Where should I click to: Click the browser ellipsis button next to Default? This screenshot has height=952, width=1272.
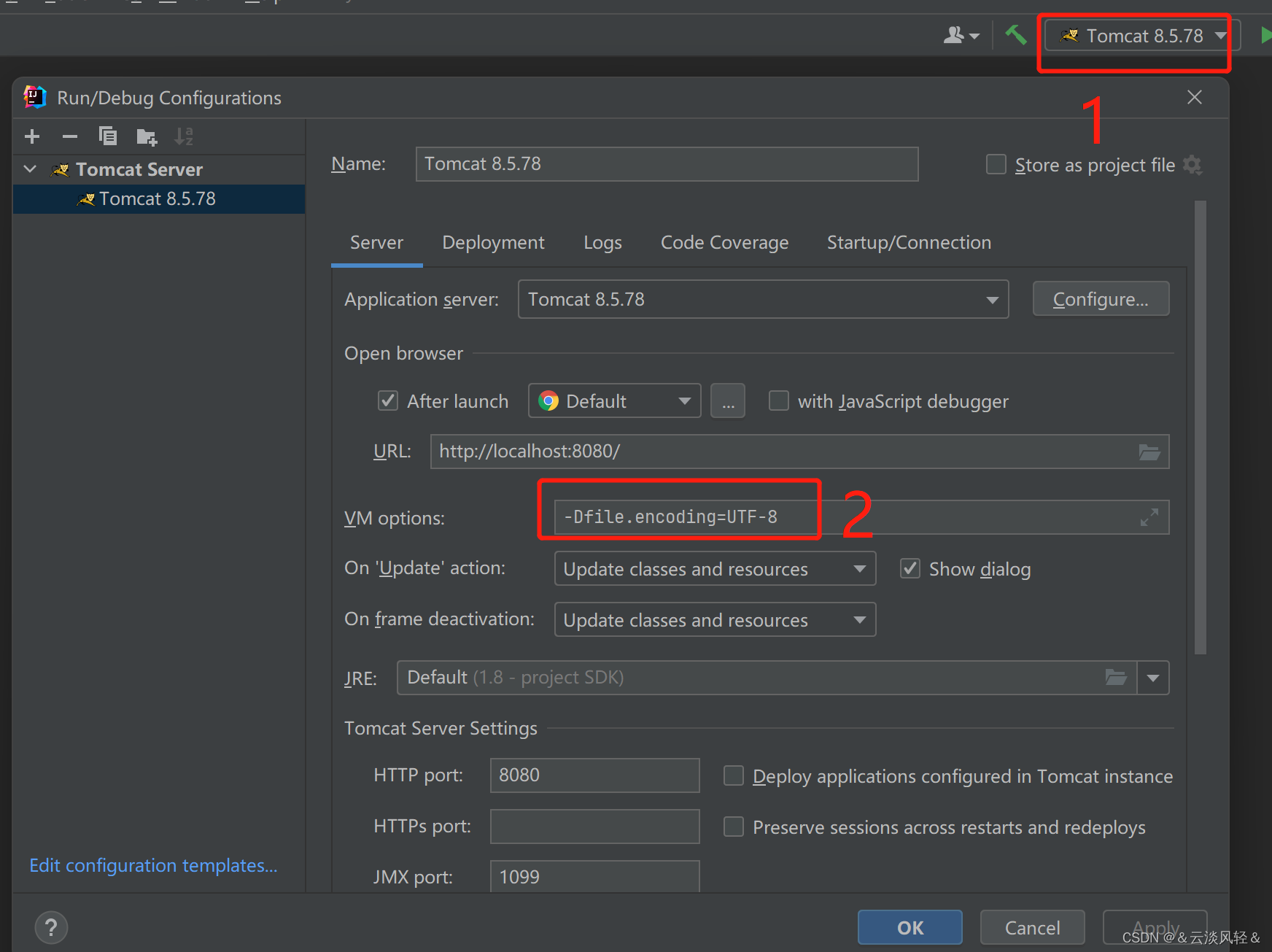(728, 401)
